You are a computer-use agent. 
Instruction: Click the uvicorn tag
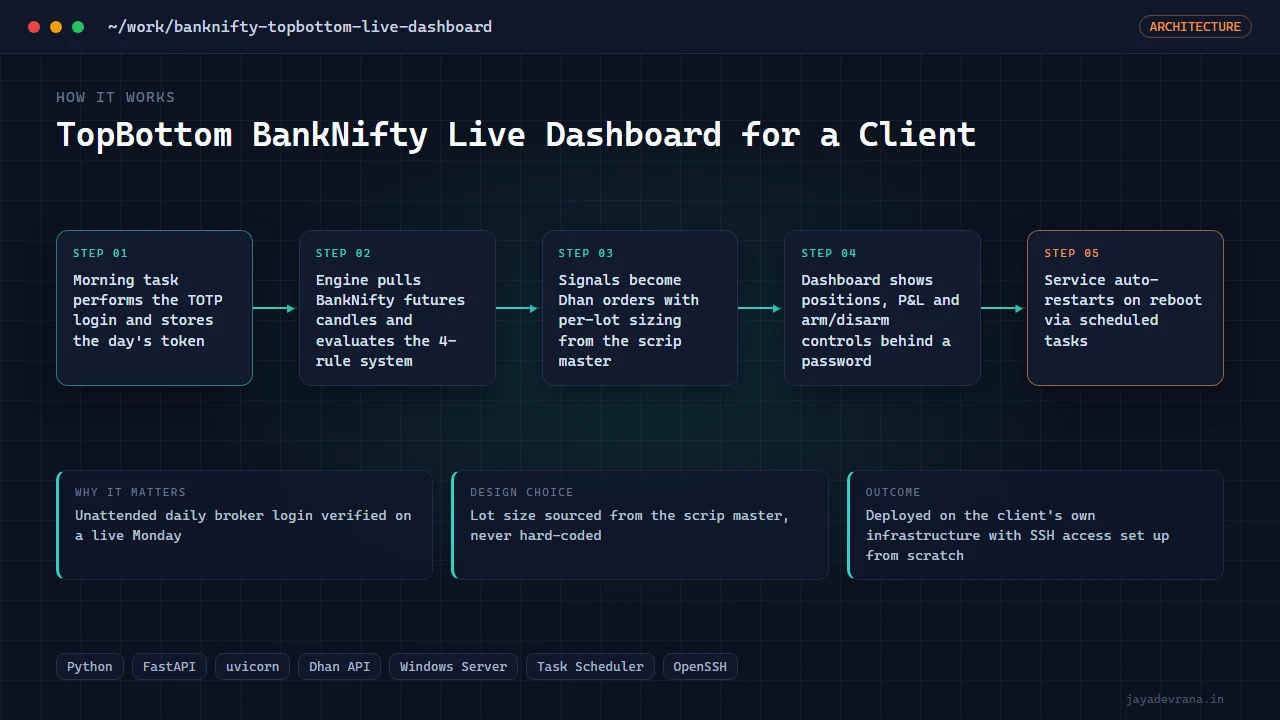(x=252, y=667)
